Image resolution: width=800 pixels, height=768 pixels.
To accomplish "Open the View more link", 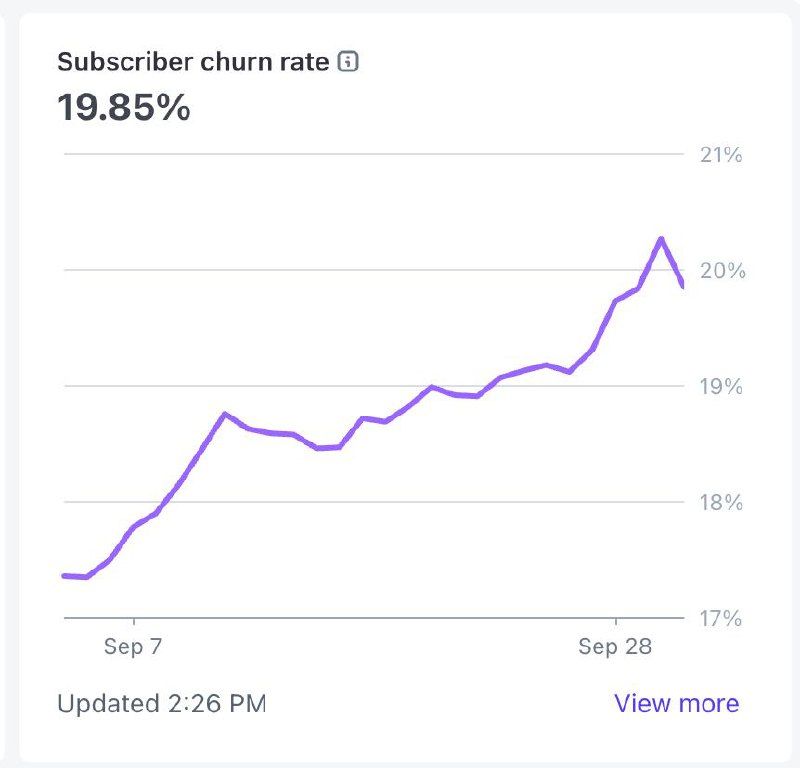I will [x=676, y=703].
